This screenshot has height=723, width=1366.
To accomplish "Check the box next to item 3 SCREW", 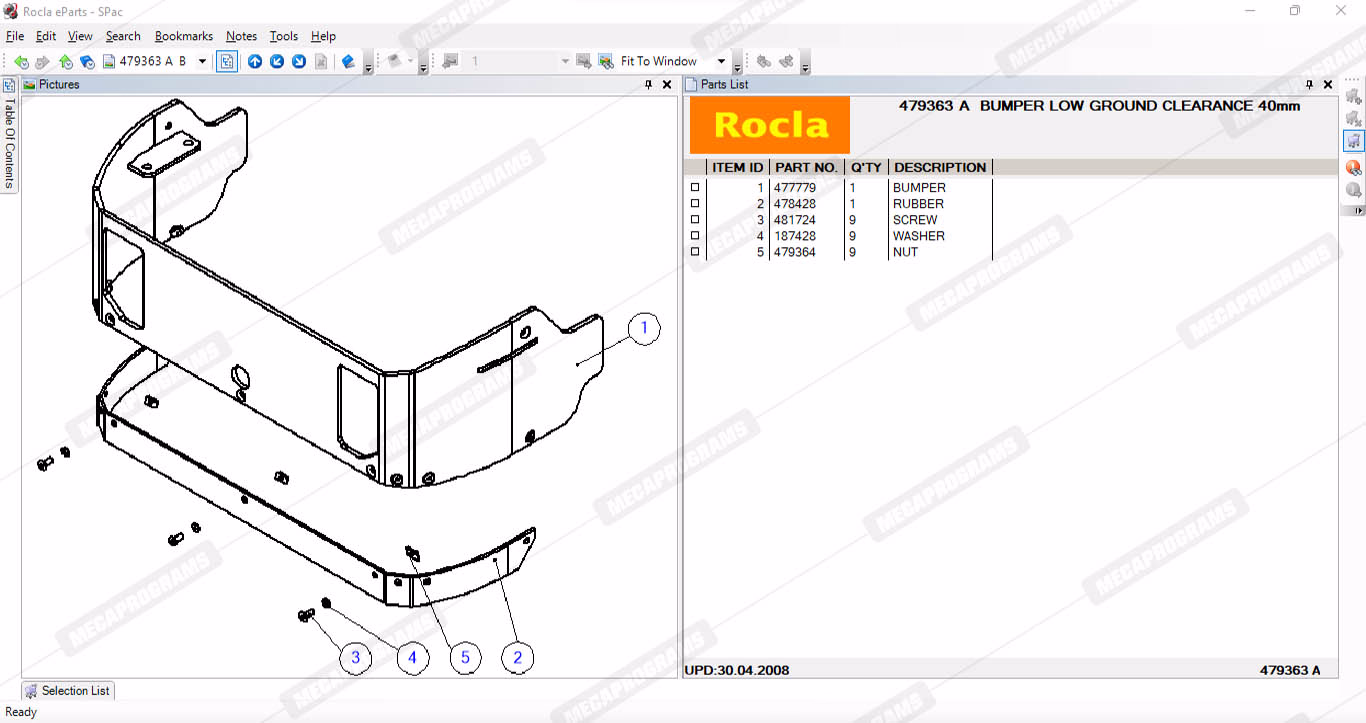I will point(695,220).
